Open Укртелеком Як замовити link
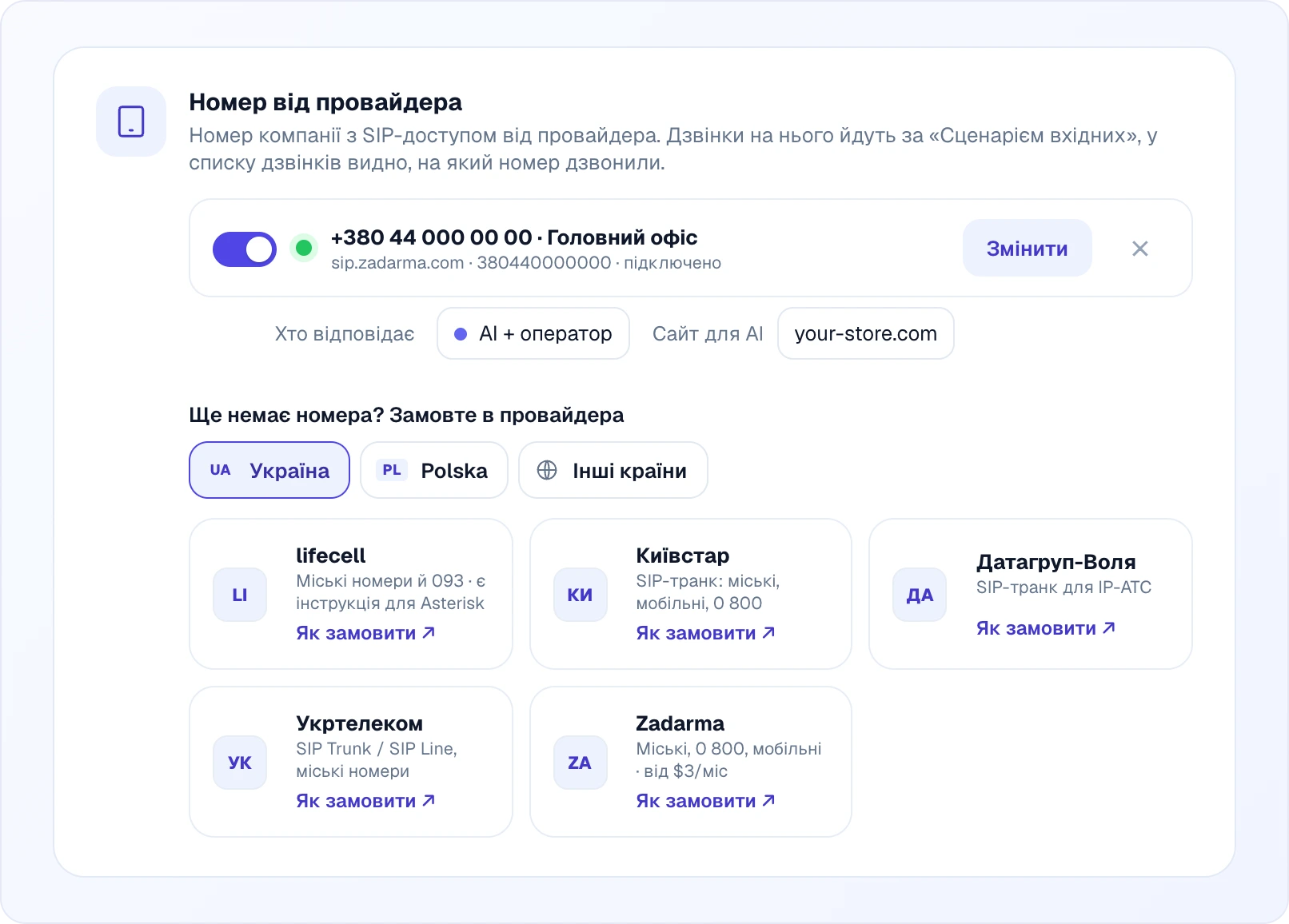The height and width of the screenshot is (924, 1289). [365, 801]
